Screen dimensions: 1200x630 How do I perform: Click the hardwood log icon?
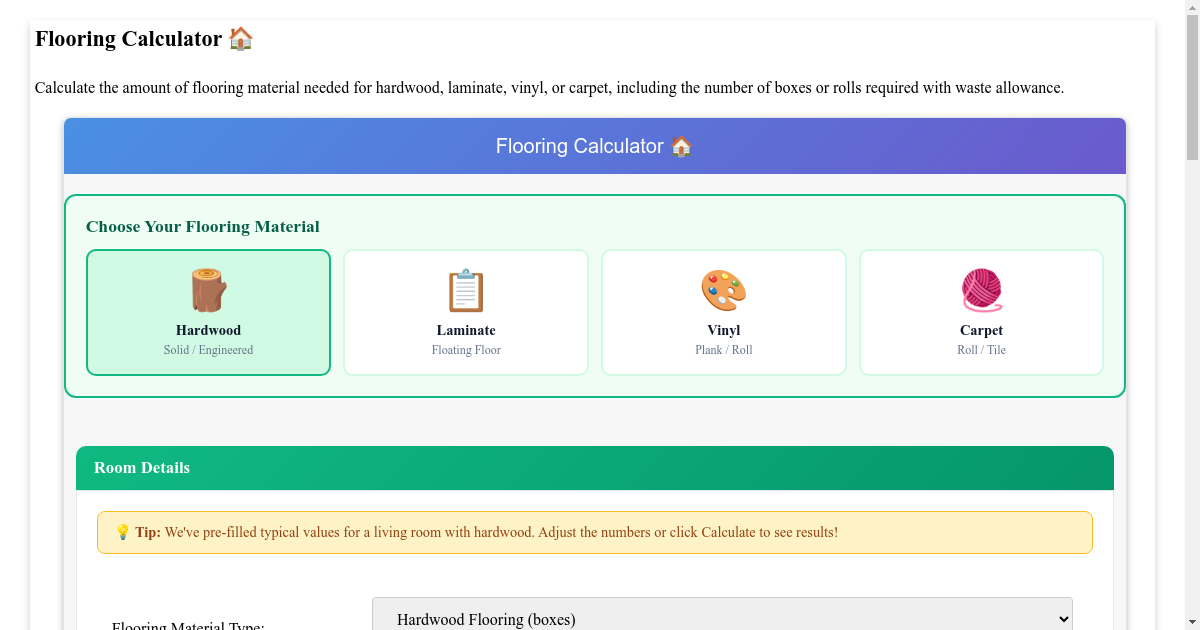point(208,289)
